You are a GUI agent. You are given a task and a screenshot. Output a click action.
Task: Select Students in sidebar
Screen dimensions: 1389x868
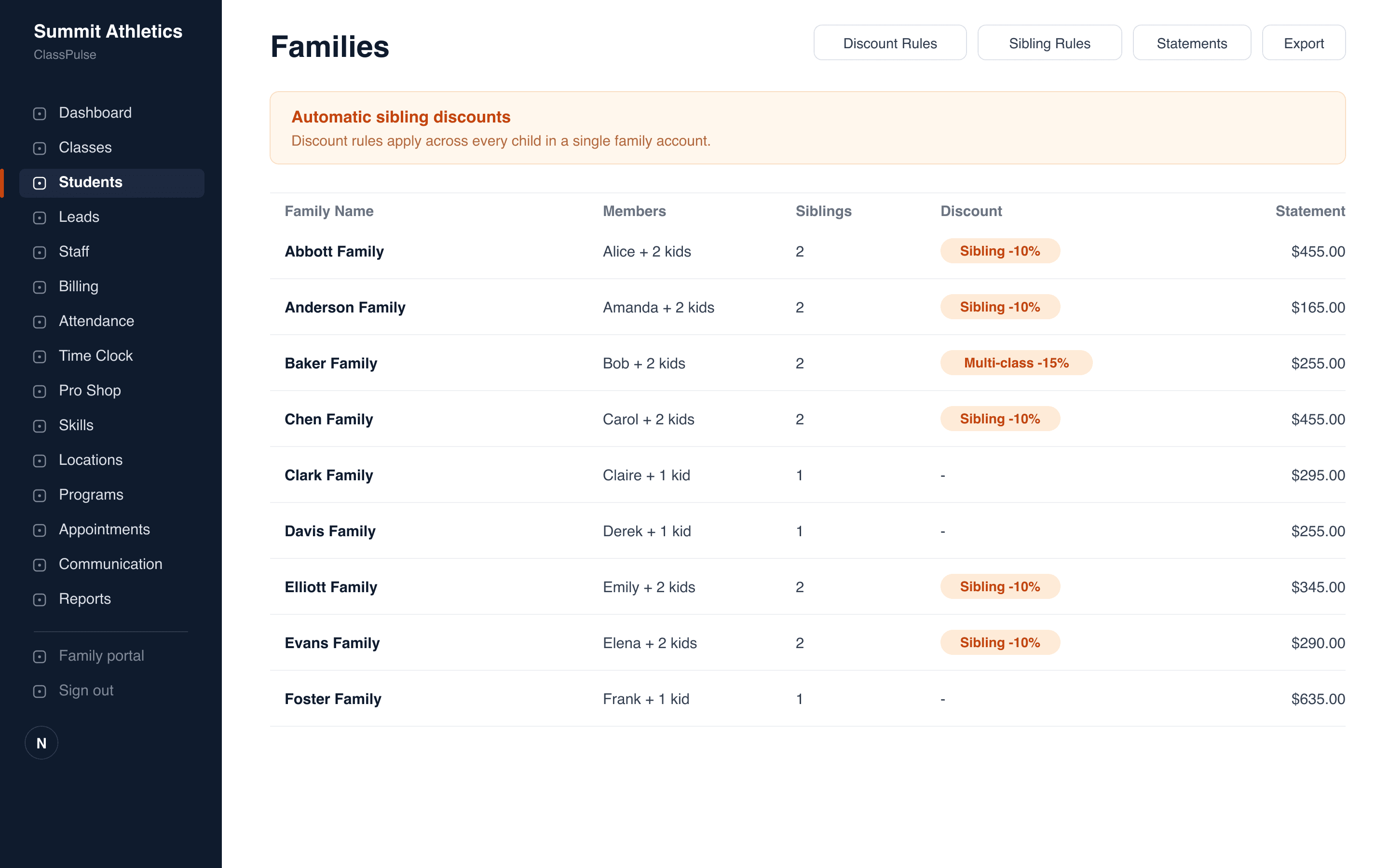112,183
